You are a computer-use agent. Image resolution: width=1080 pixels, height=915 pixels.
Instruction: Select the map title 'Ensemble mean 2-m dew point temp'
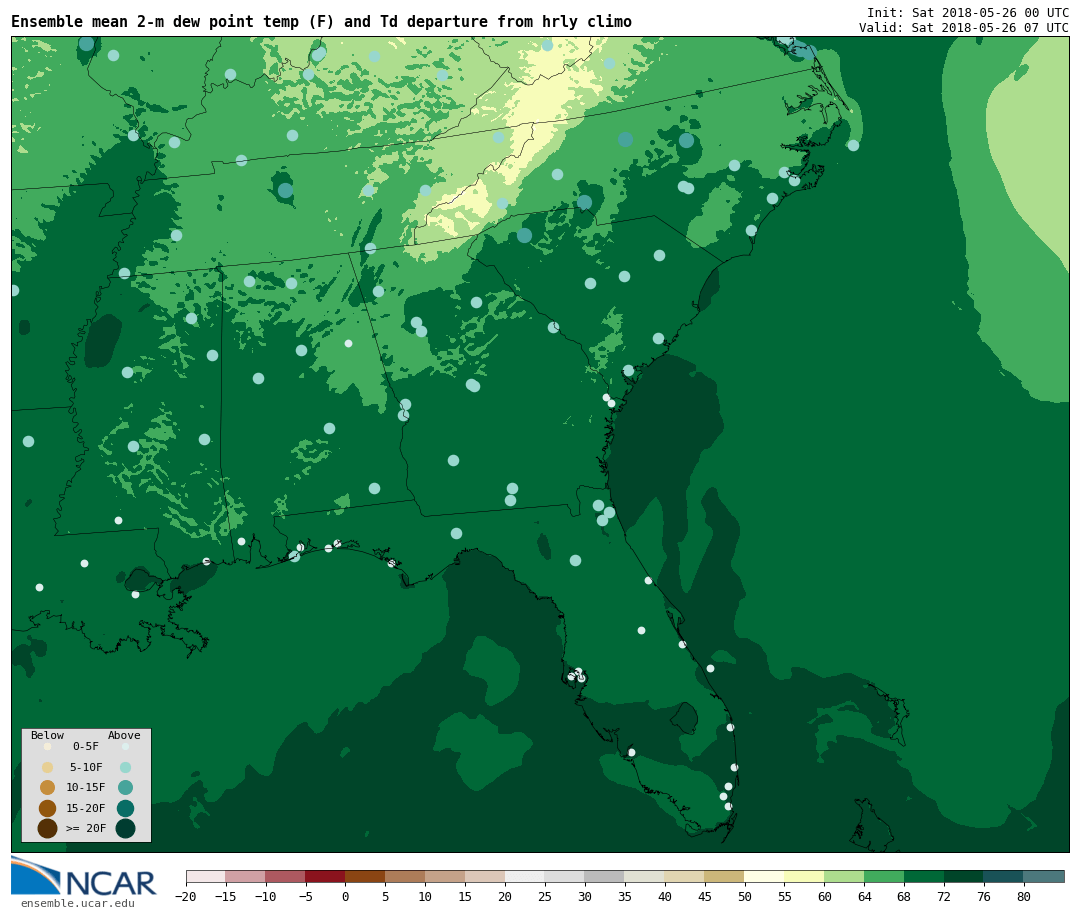pos(155,22)
